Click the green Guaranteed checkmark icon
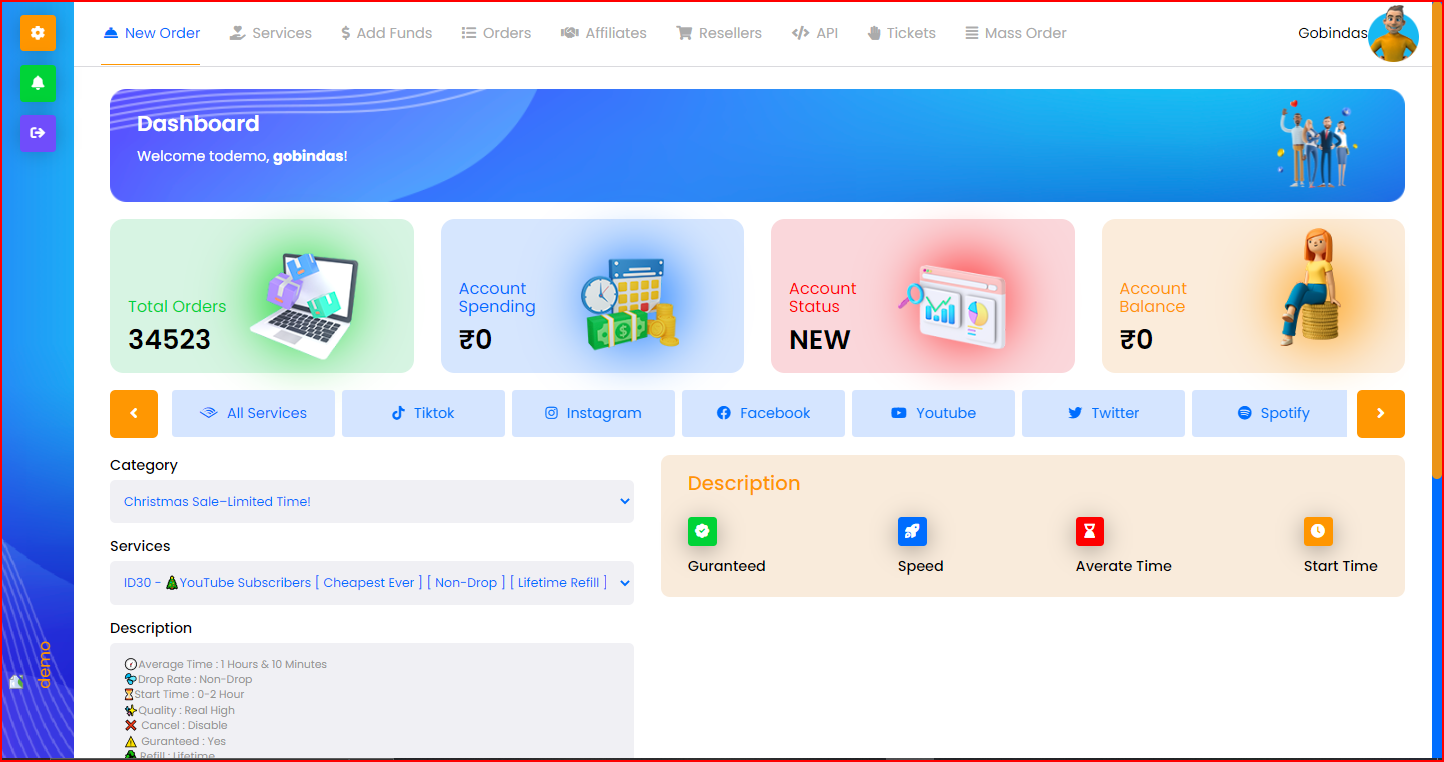The height and width of the screenshot is (762, 1444). [702, 531]
